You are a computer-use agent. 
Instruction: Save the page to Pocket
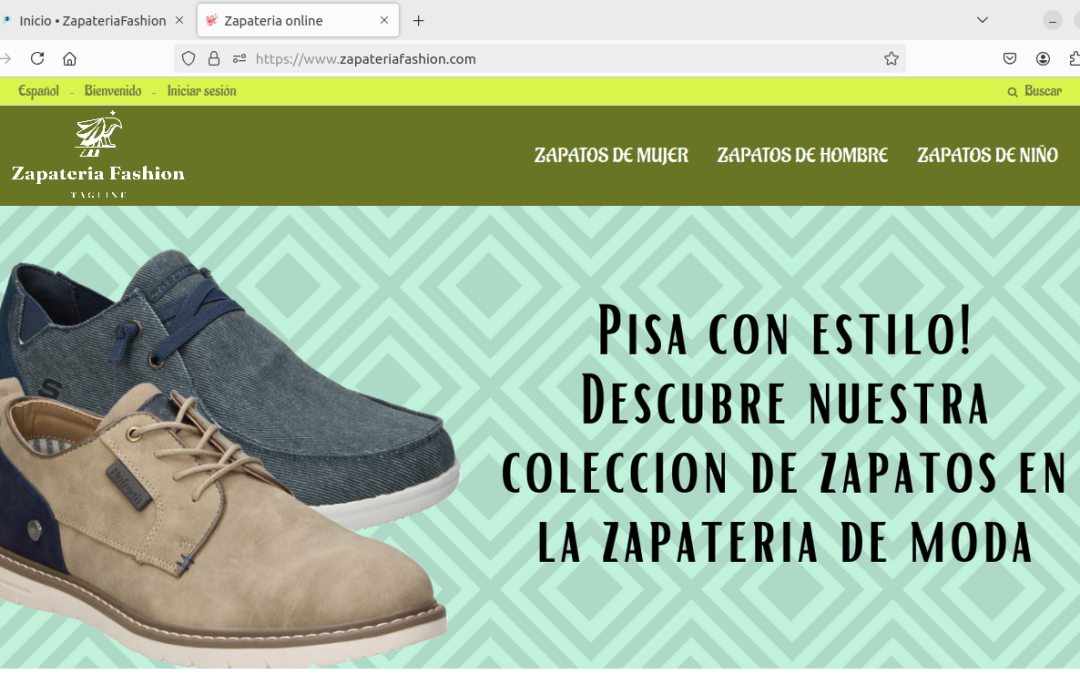1009,58
